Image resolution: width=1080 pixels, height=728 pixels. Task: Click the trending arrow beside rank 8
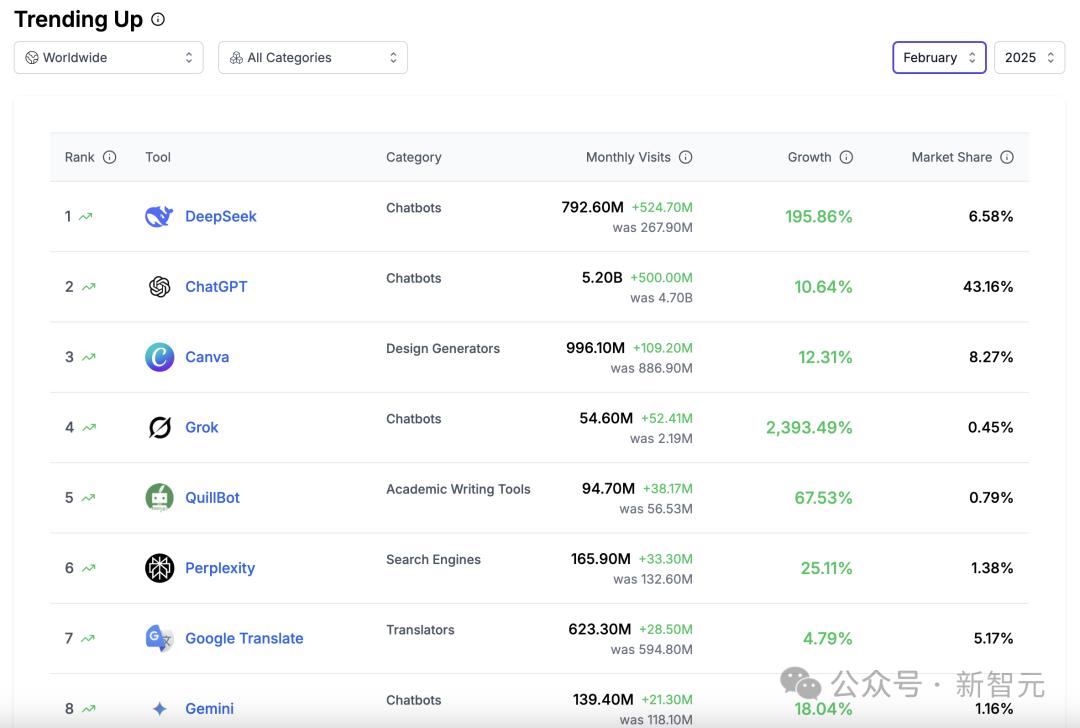pyautogui.click(x=89, y=708)
